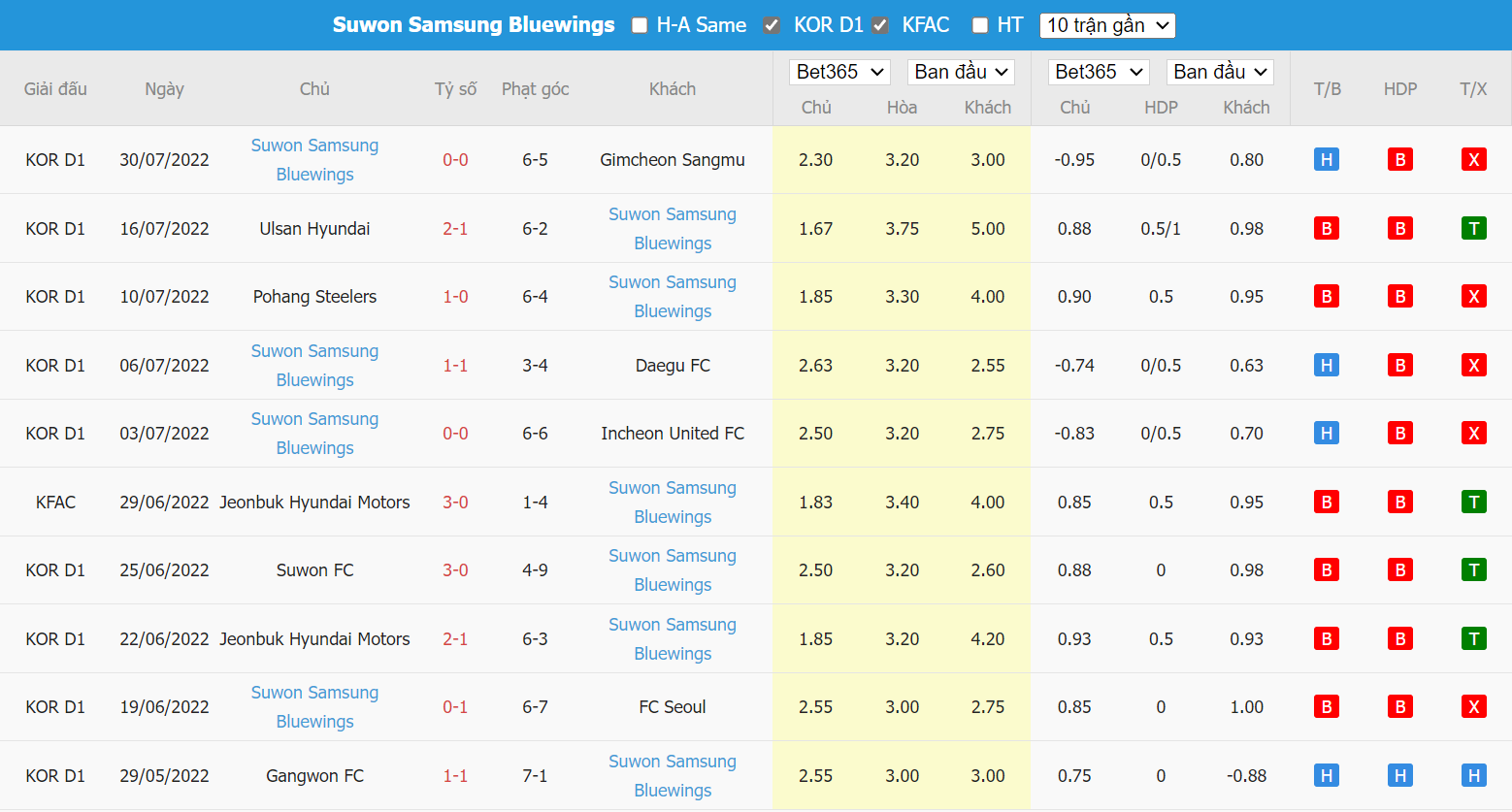The height and width of the screenshot is (812, 1512).
Task: Open Suwon Samsung Bluewings link in Gangwon FC row
Action: tap(673, 776)
